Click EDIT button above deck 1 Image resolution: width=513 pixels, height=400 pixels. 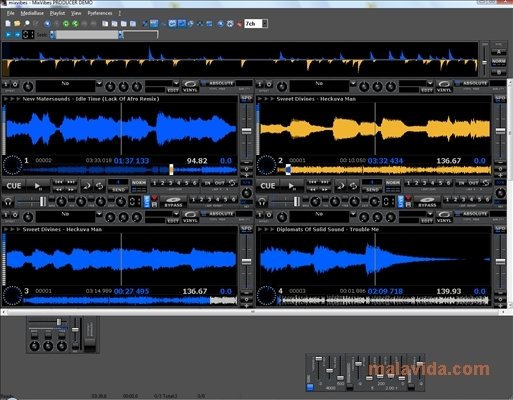(x=173, y=90)
